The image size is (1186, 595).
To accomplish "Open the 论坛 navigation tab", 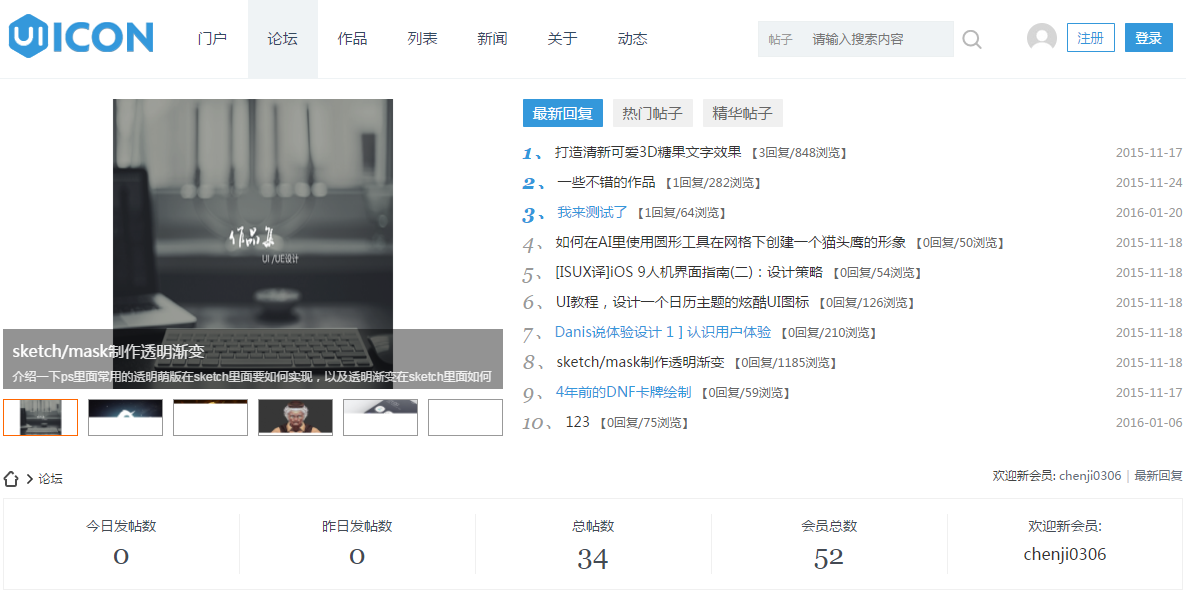I will pyautogui.click(x=282, y=39).
